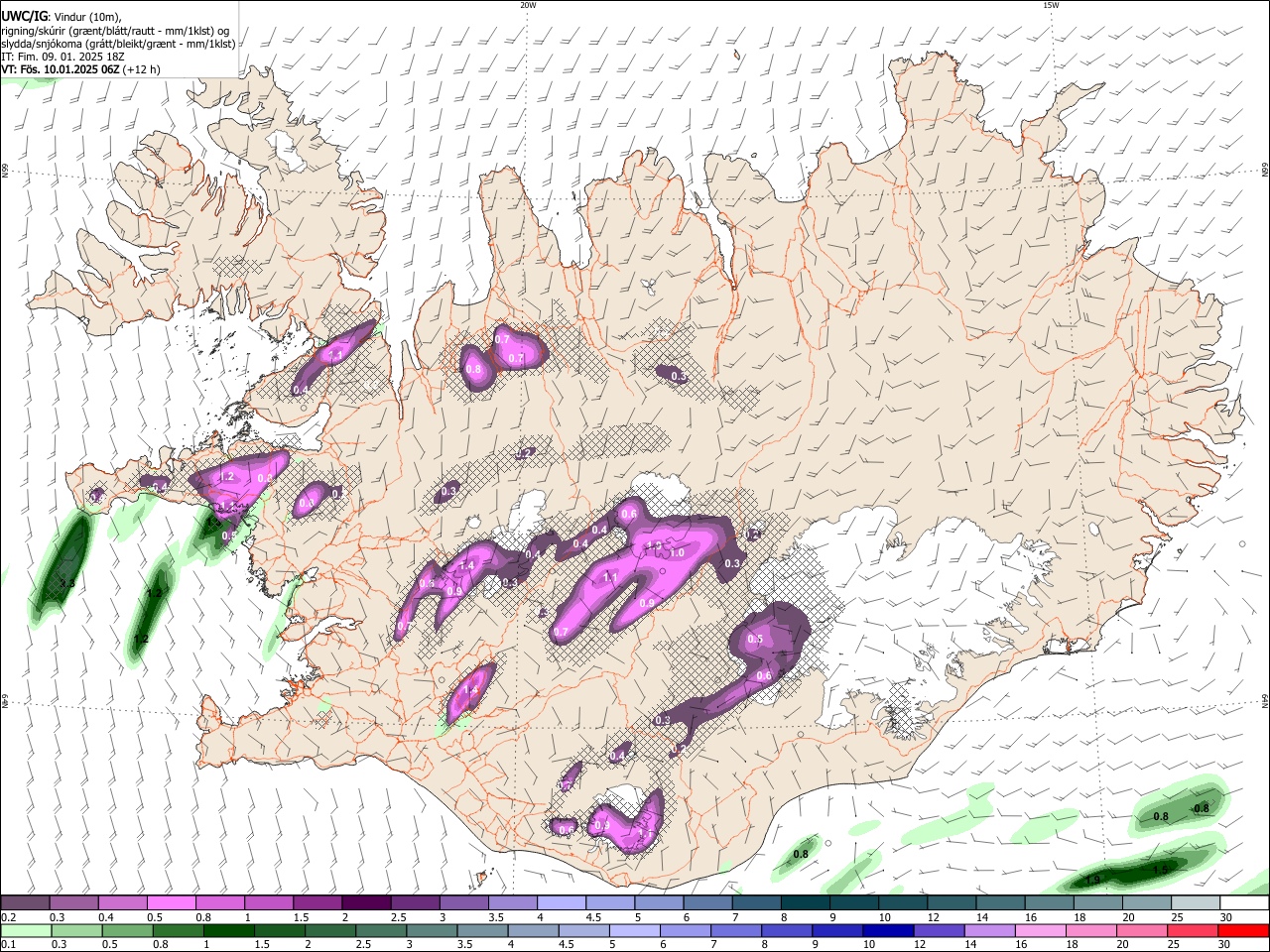Pick upper legend swatch between 12 and 14
Screen dimensions: 1270x952
pyautogui.click(x=952, y=902)
